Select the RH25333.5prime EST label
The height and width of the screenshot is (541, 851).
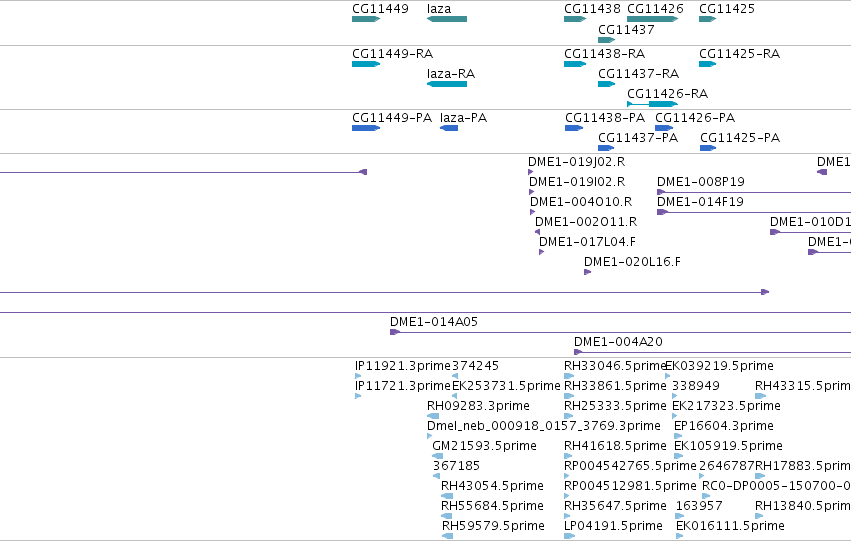point(615,406)
